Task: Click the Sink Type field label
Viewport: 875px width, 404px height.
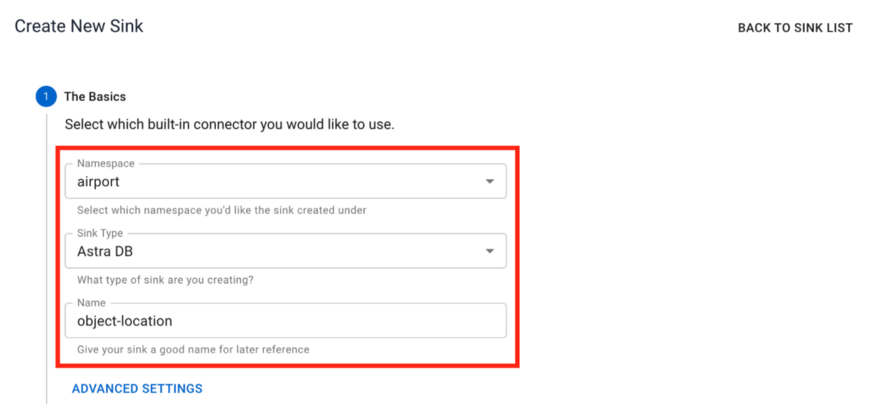Action: coord(100,232)
